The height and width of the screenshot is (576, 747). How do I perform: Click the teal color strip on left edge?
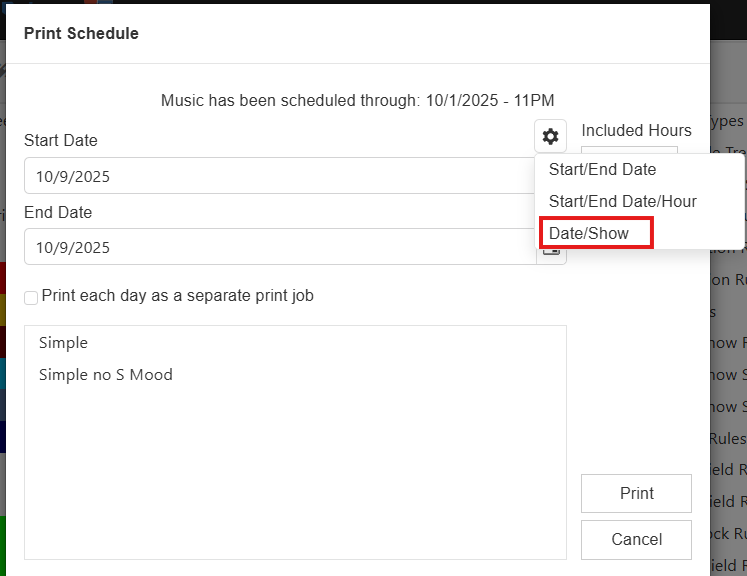click(3, 372)
